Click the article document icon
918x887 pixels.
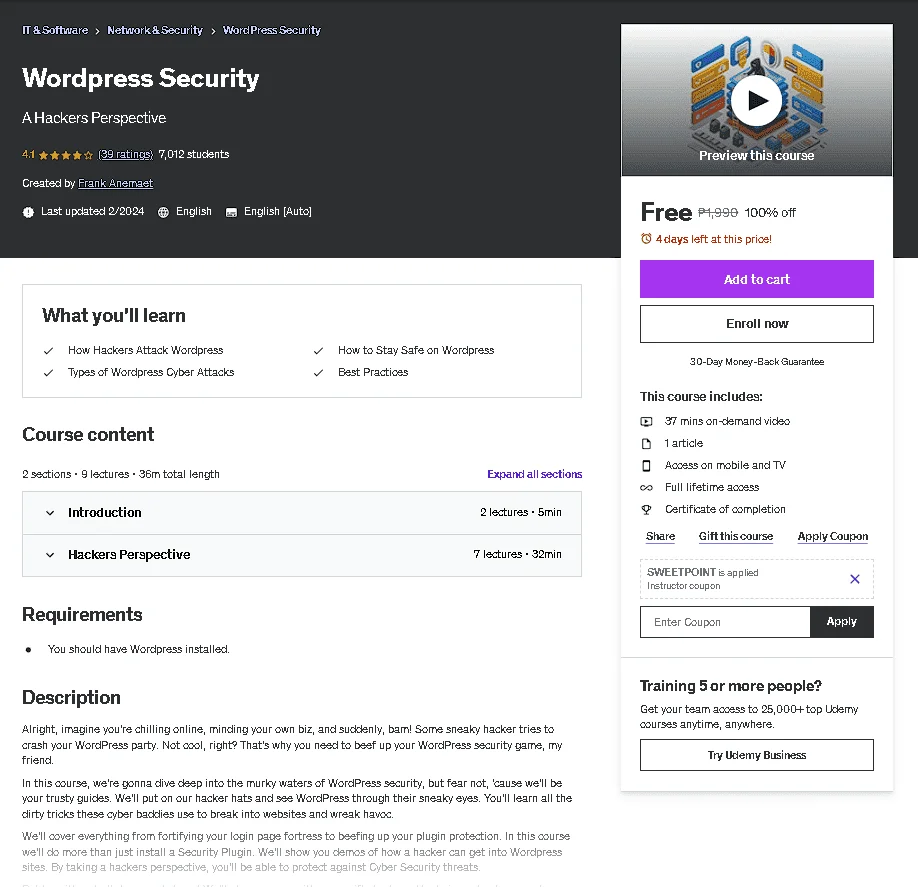click(x=646, y=443)
